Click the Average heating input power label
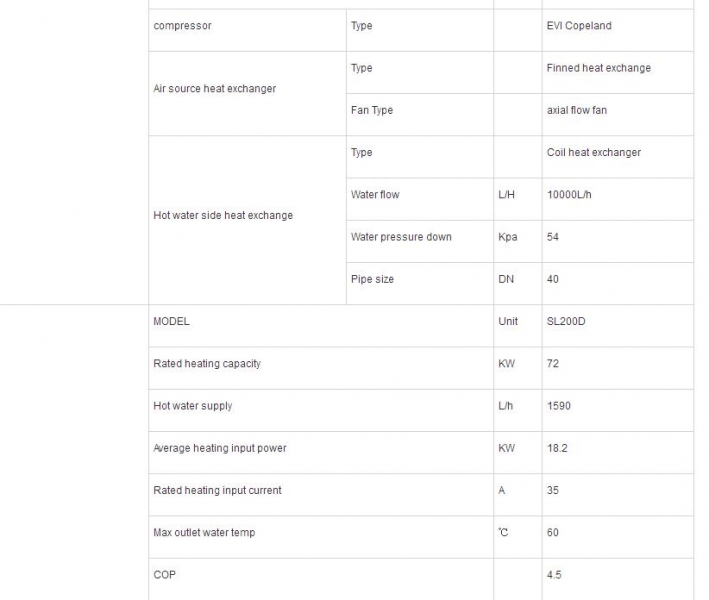Viewport: 709px width, 600px height. click(x=220, y=449)
